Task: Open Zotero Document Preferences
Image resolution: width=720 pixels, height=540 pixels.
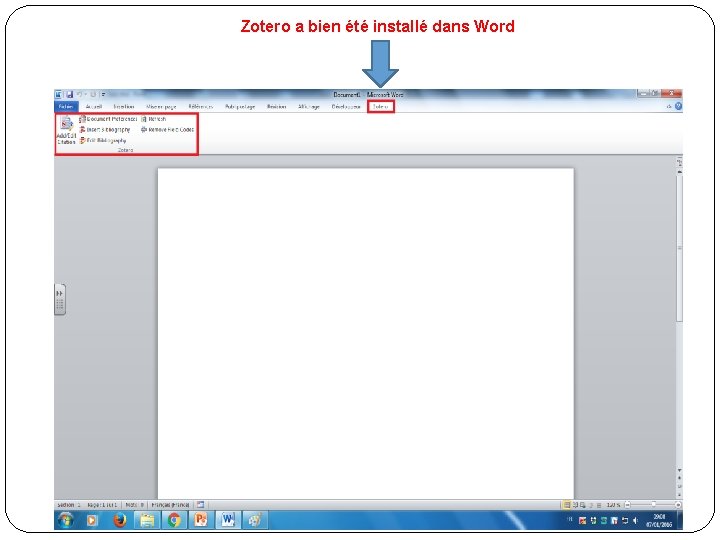Action: 108,119
